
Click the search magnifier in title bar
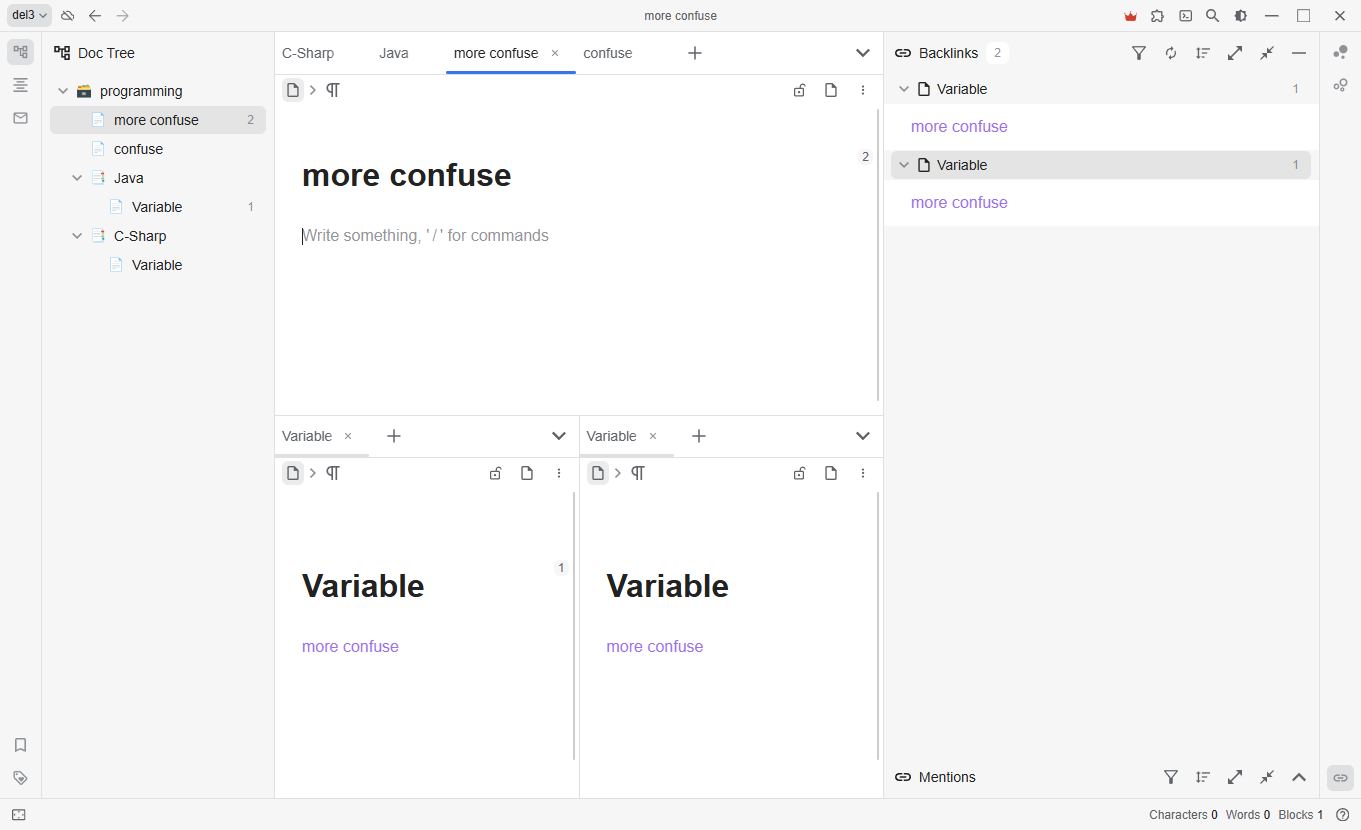[x=1212, y=16]
